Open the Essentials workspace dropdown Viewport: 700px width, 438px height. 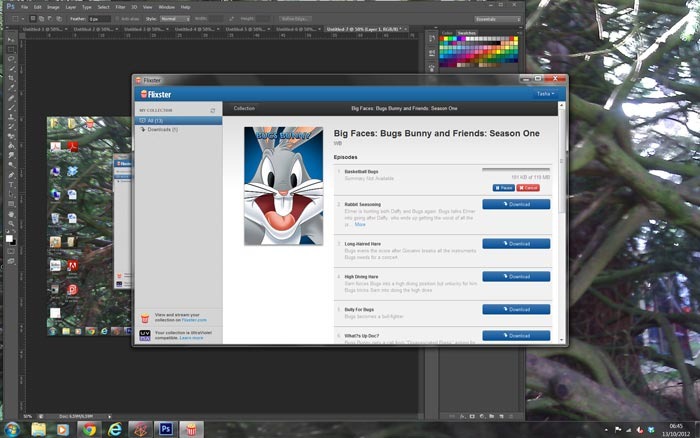(497, 19)
